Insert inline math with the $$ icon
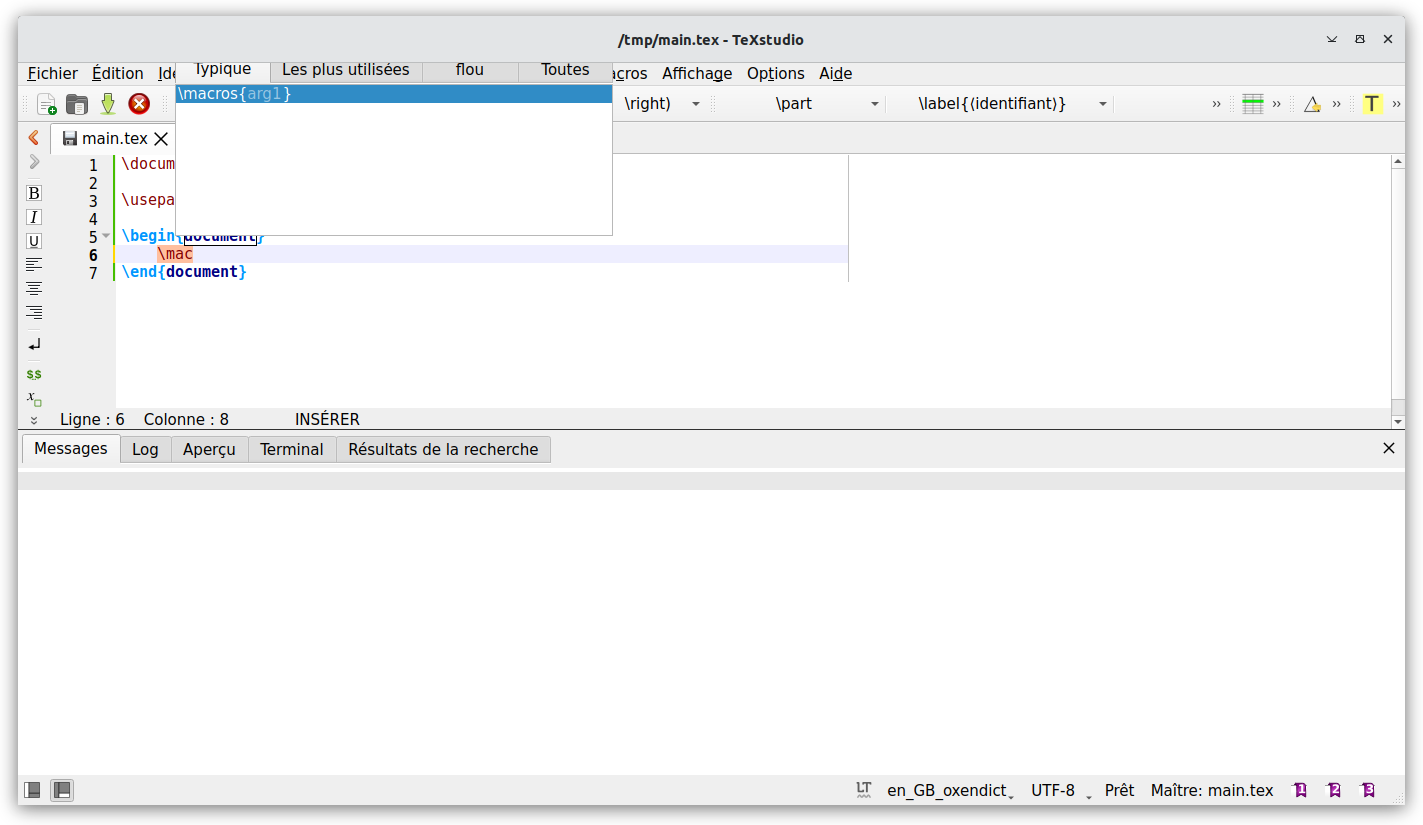The width and height of the screenshot is (1423, 825). pos(33,373)
